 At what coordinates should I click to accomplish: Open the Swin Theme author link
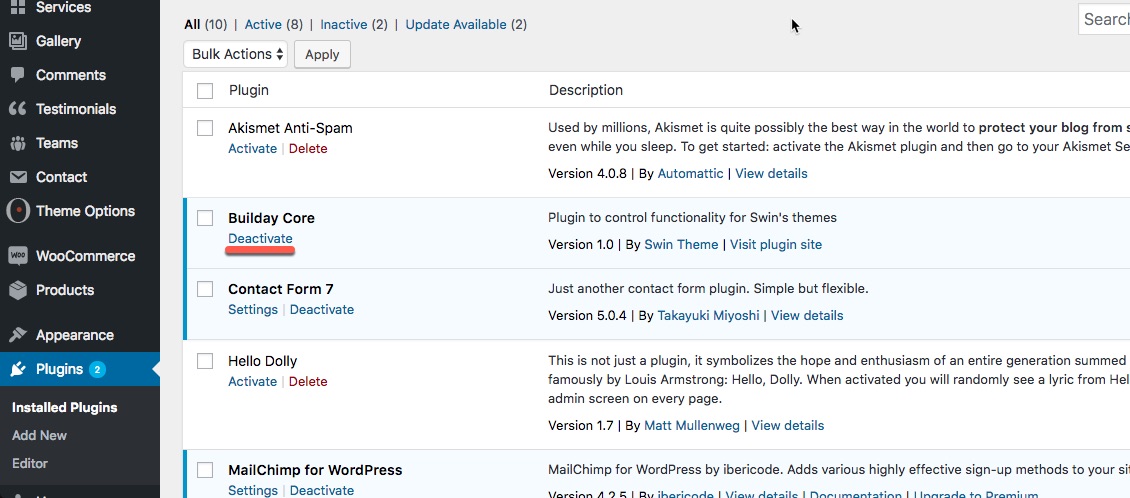pos(681,244)
